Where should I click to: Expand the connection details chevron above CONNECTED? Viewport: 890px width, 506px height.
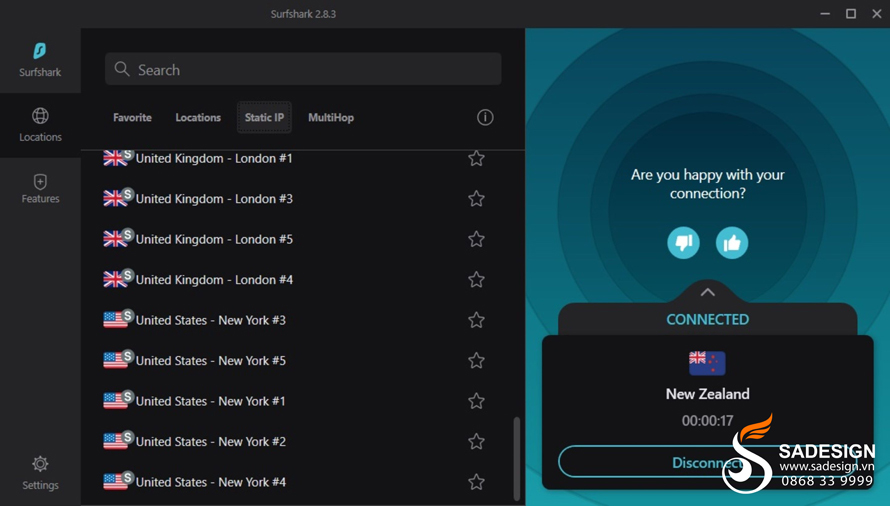[707, 292]
